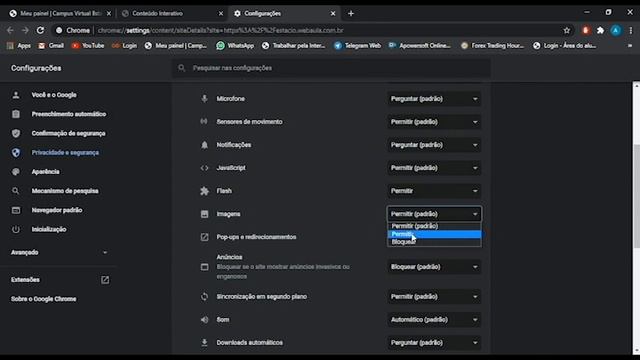Click the forward navigation arrow
Screen dimensions: 640x360
click(25, 30)
